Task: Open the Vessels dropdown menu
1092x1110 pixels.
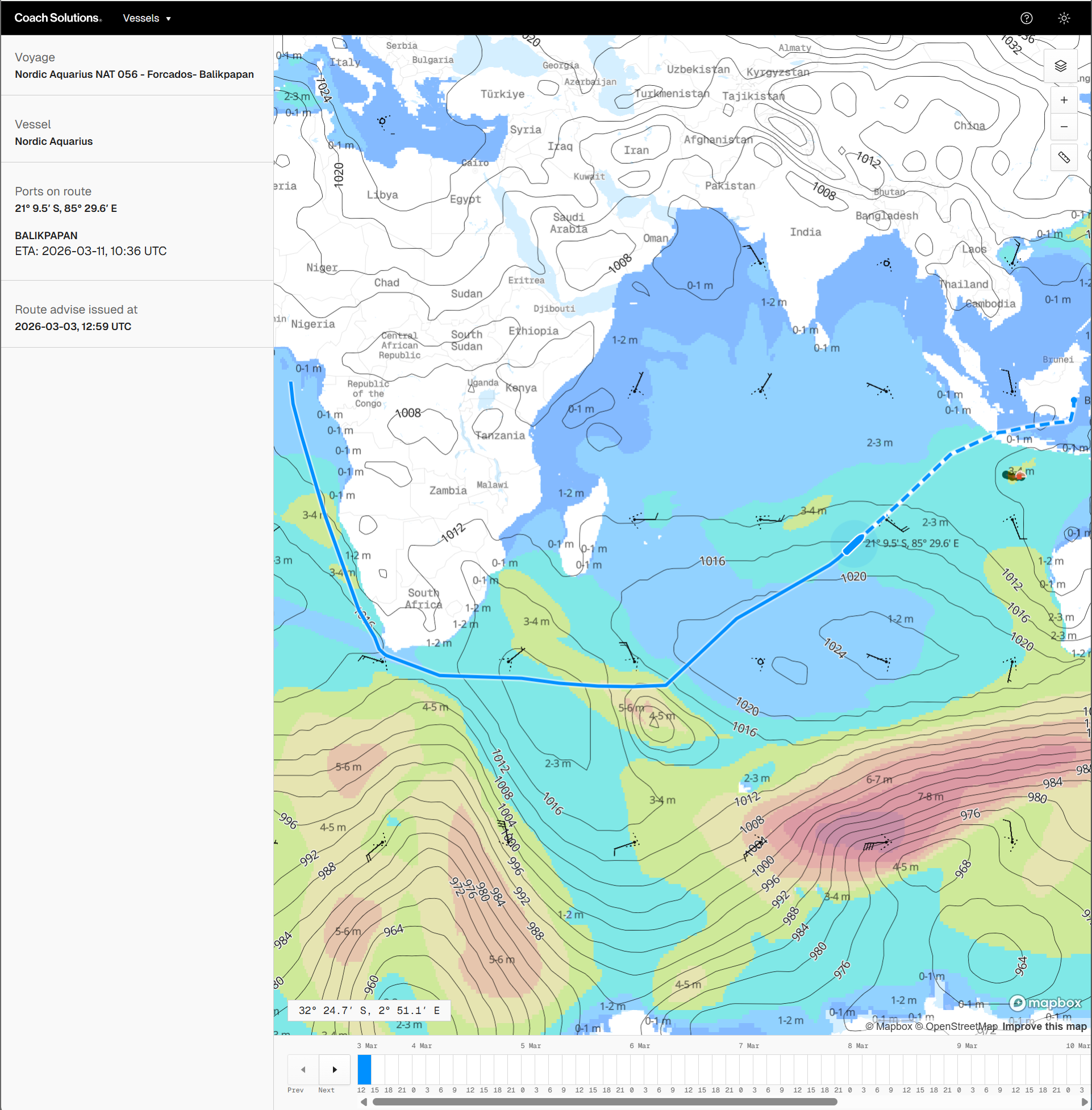Action: (x=147, y=18)
